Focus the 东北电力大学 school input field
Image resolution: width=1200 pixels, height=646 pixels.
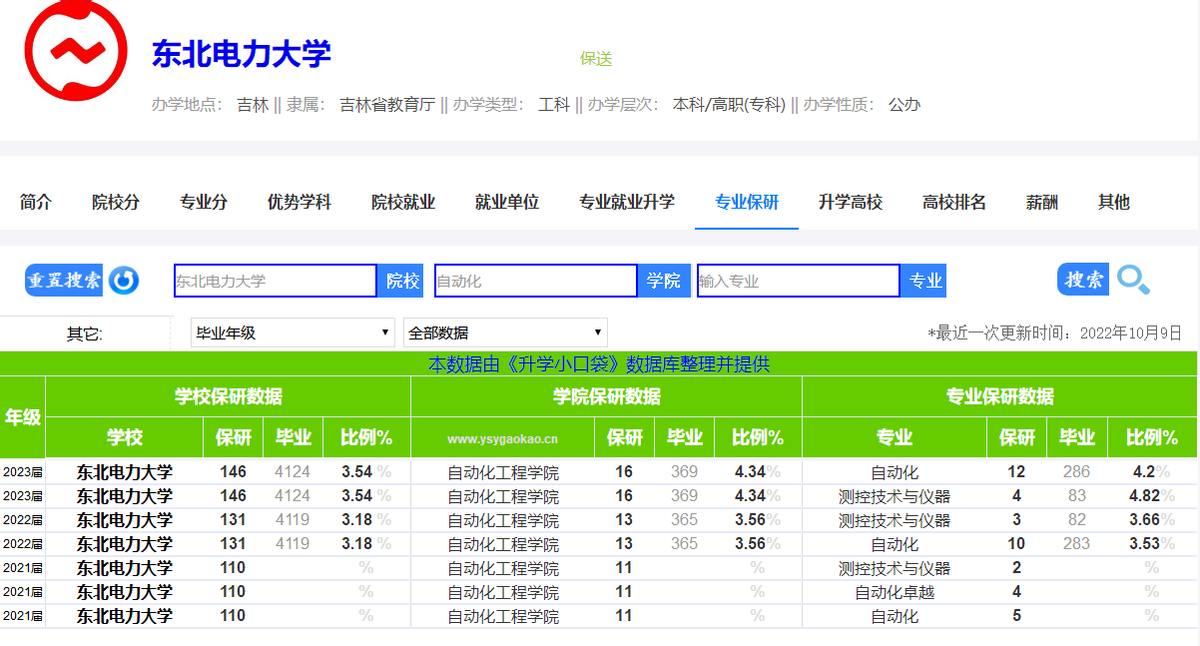[275, 281]
